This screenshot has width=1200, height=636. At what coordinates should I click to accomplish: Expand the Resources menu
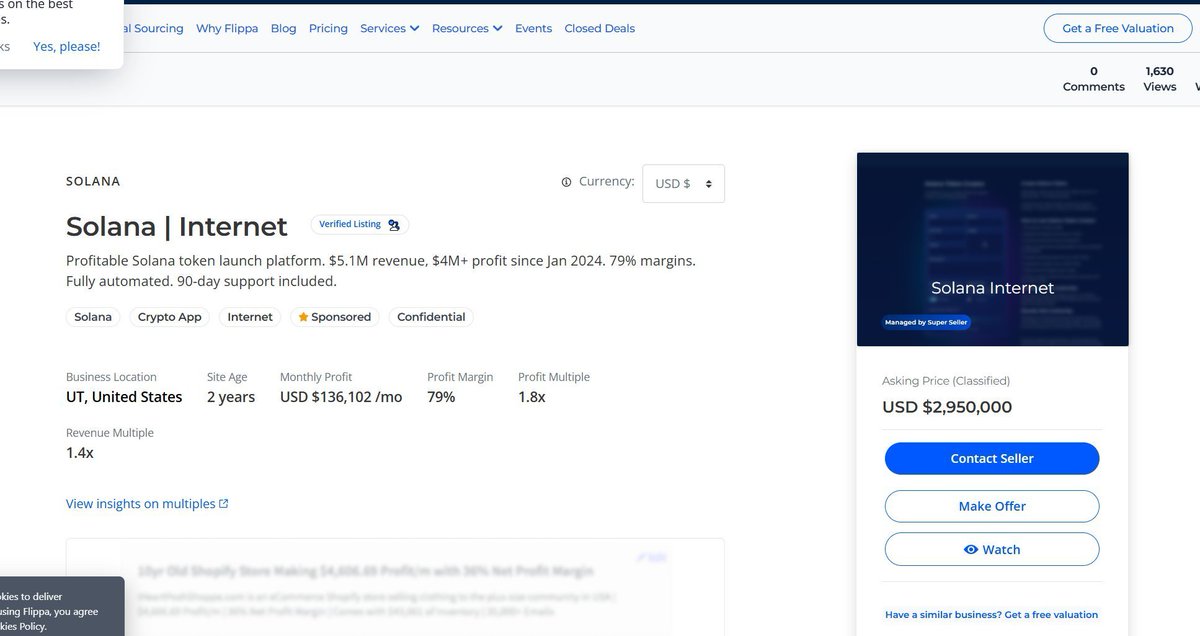pos(466,28)
